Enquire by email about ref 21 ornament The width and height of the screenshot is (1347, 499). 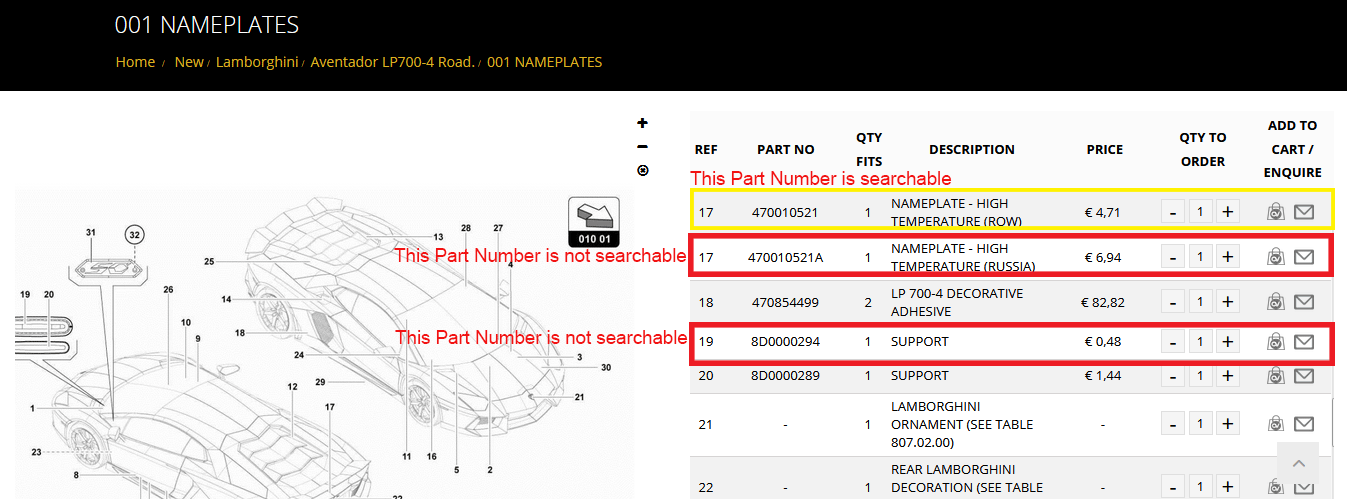tap(1304, 424)
